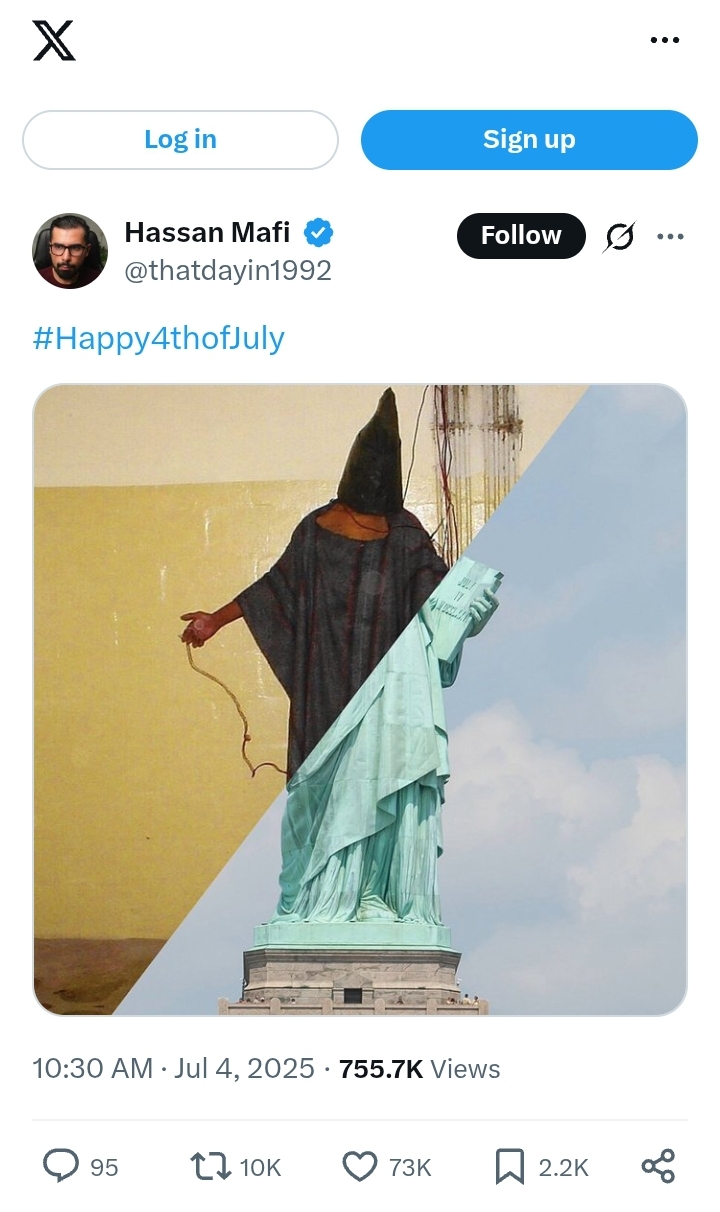Toggle the bookmark icon for the post
The width and height of the screenshot is (720, 1212).
(510, 1166)
